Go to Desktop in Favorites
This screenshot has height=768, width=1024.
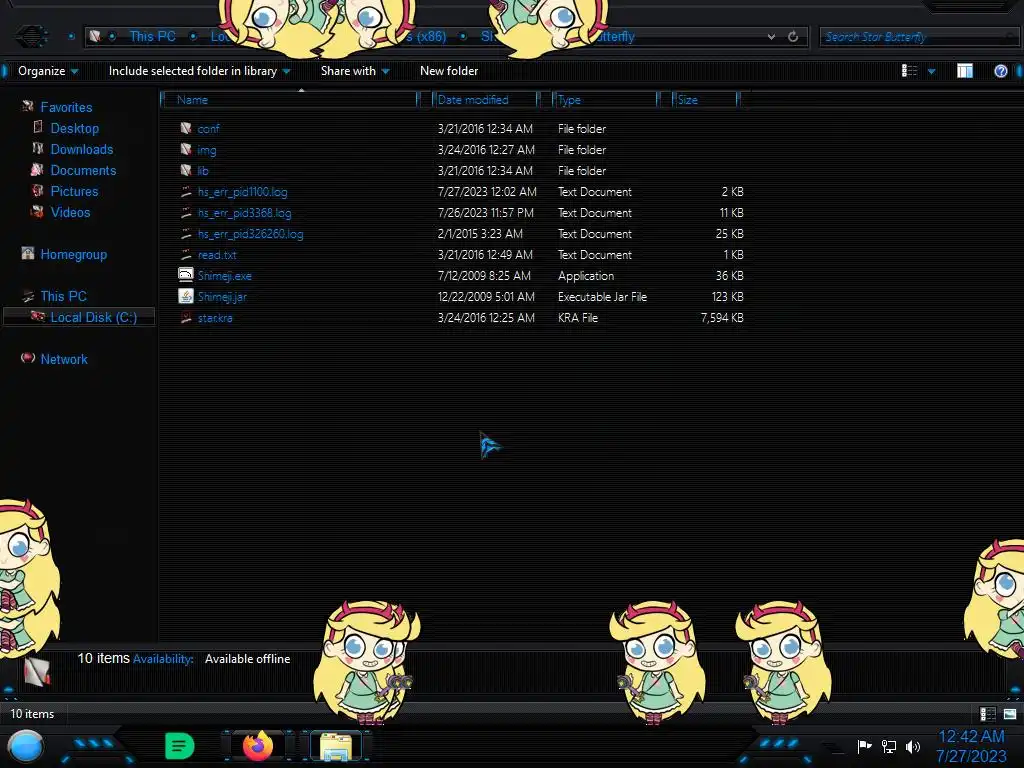point(74,128)
